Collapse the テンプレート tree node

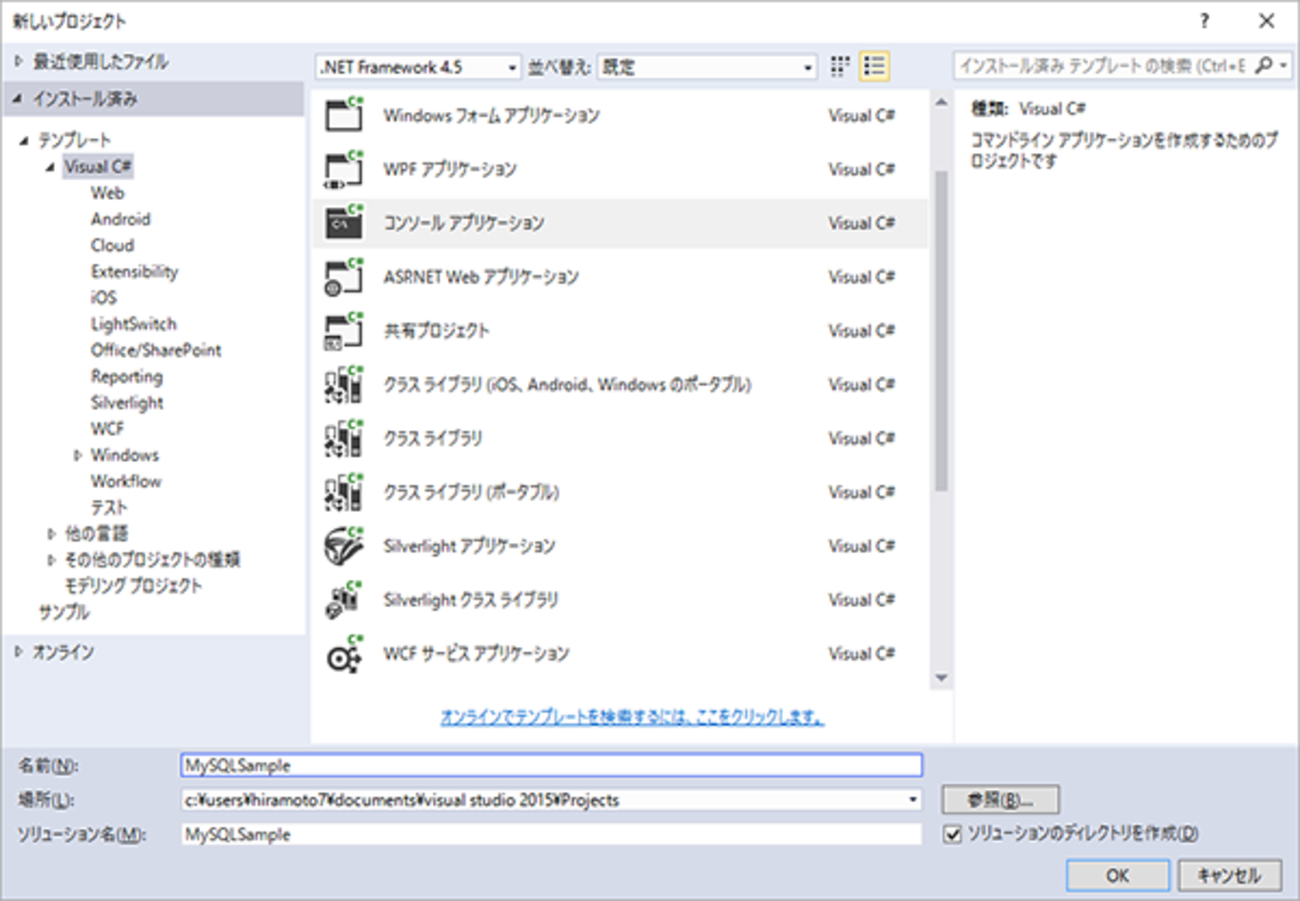pyautogui.click(x=24, y=141)
